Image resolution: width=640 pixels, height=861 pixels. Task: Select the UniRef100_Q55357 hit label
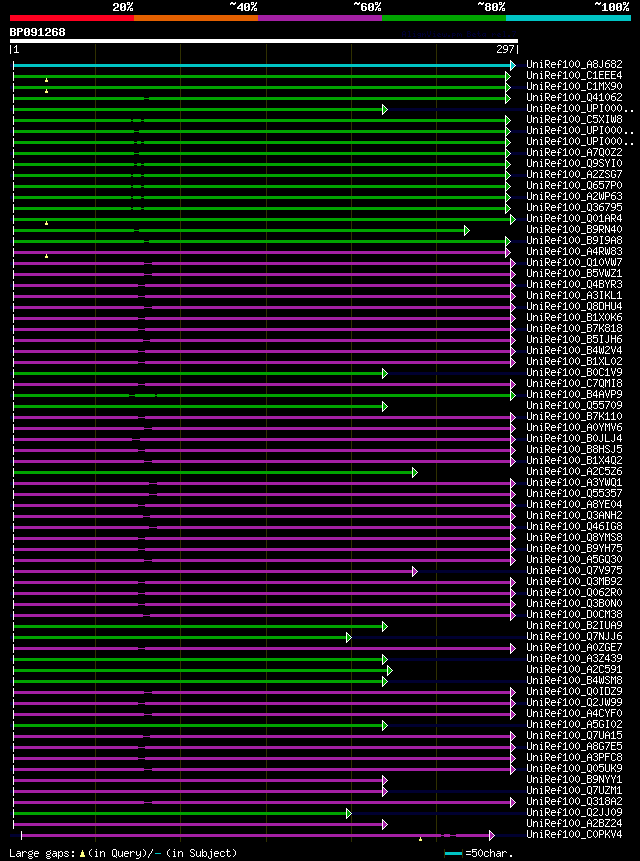point(574,494)
